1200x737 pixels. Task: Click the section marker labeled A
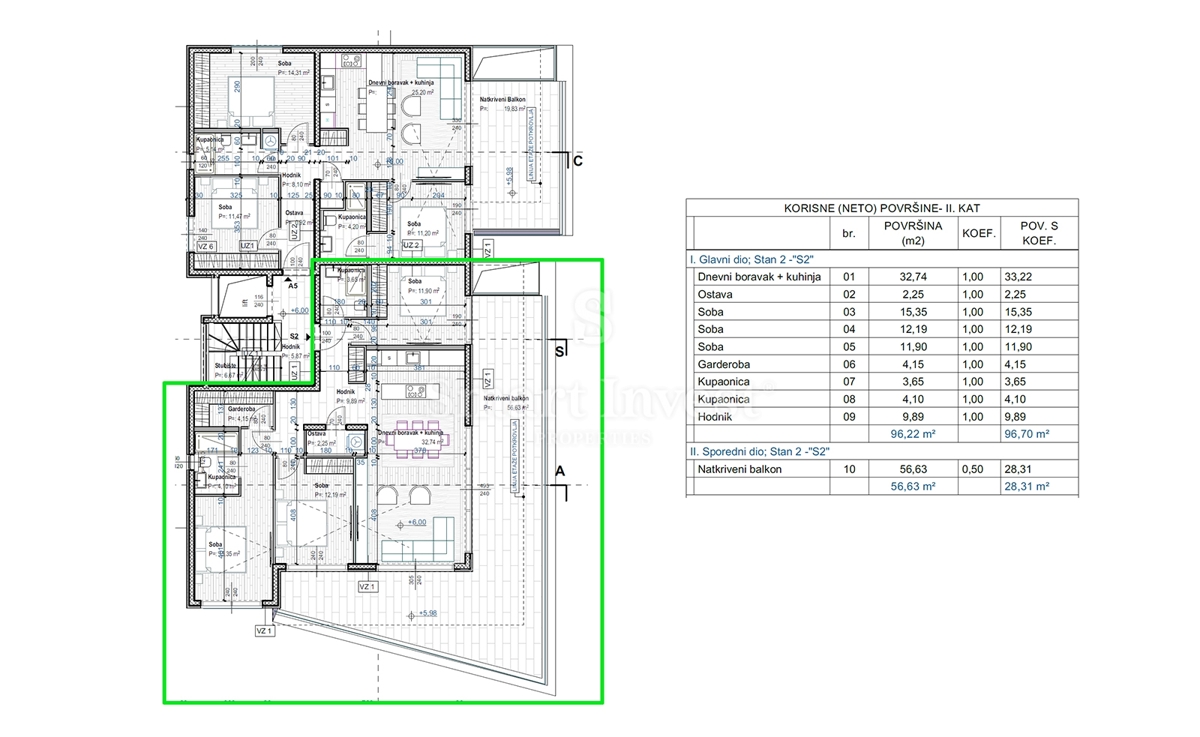pos(560,471)
